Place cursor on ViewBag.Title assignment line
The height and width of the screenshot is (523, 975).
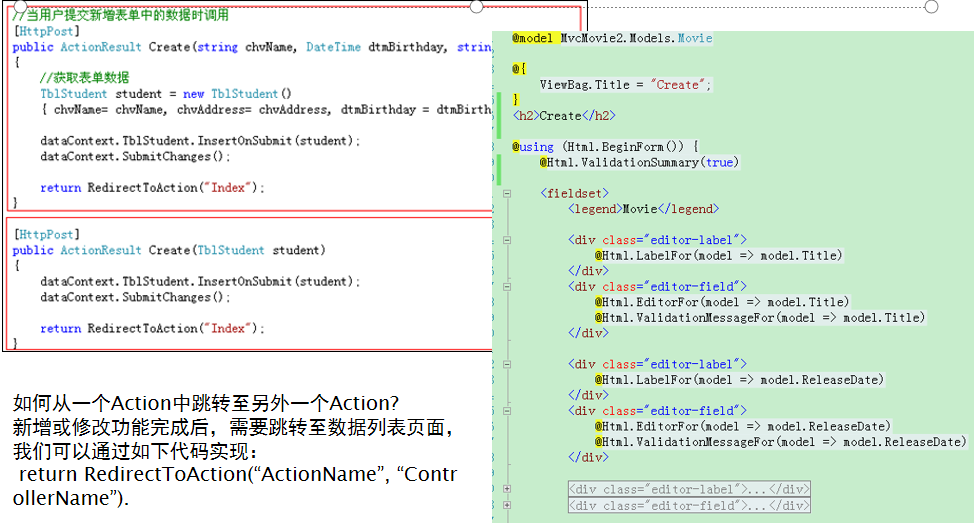coord(625,85)
